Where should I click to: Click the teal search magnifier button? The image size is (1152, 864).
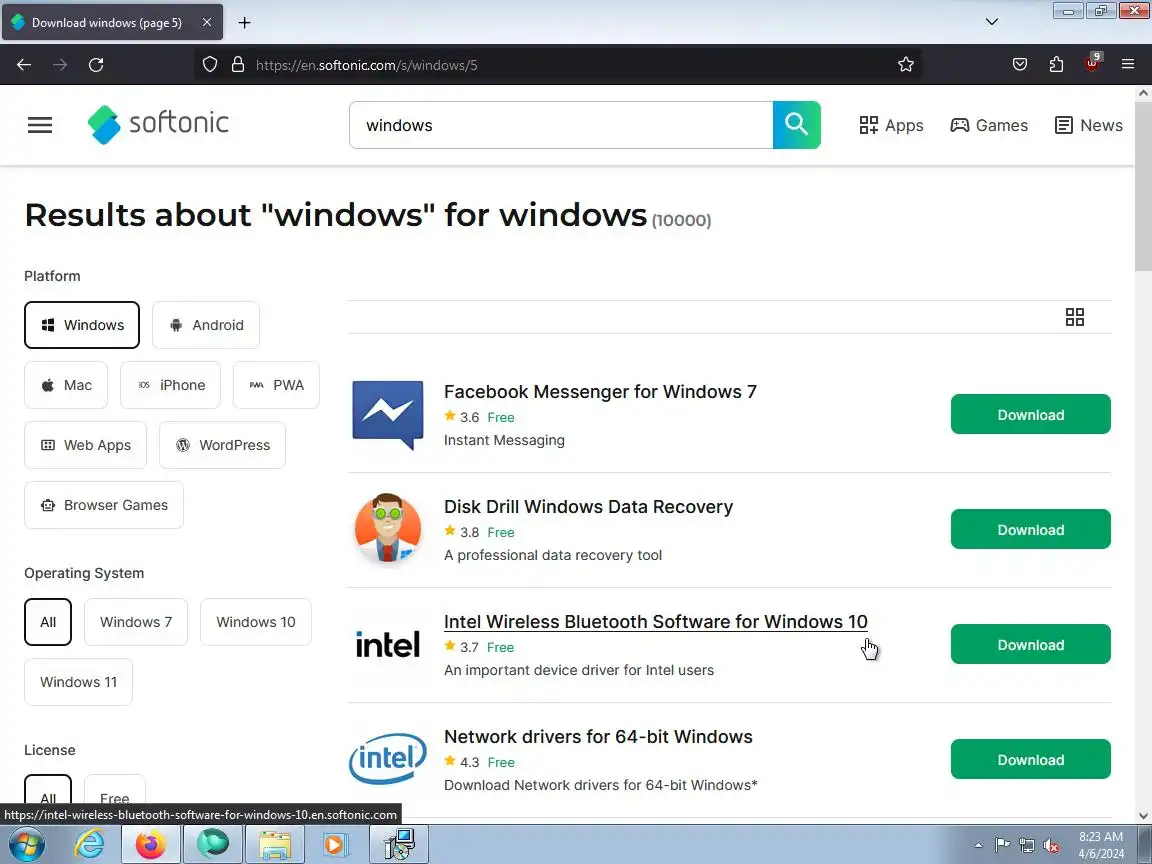tap(796, 125)
